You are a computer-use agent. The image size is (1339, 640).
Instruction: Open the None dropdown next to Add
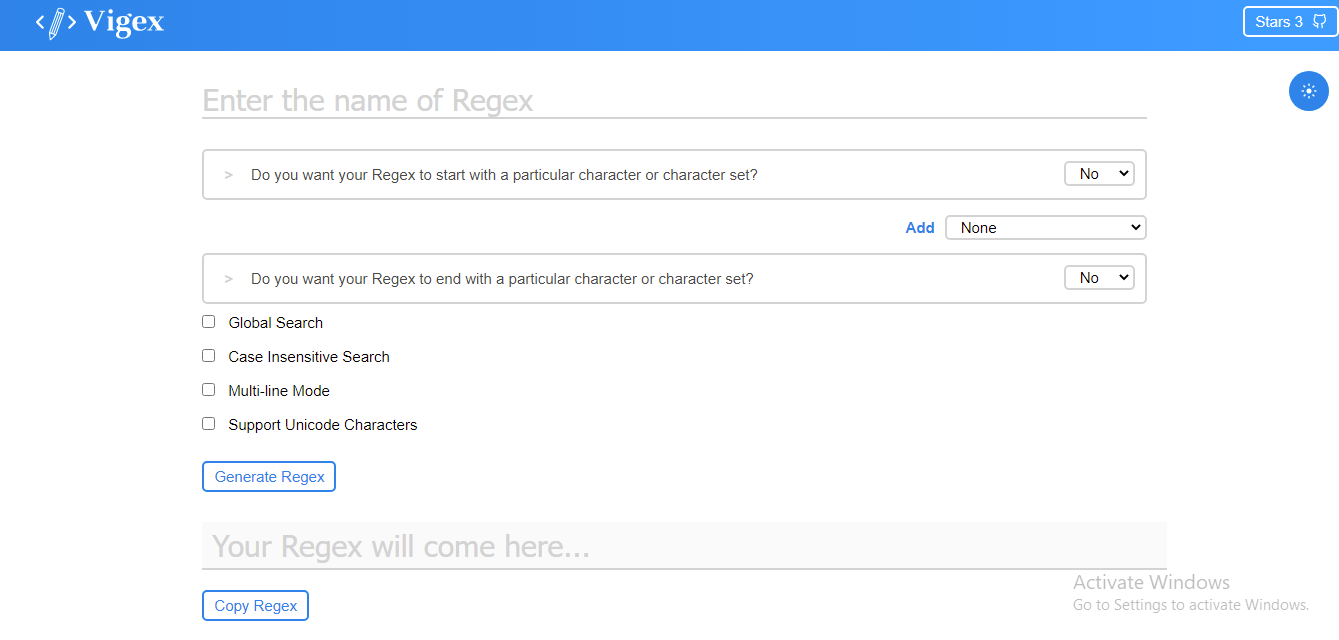[x=1045, y=227]
